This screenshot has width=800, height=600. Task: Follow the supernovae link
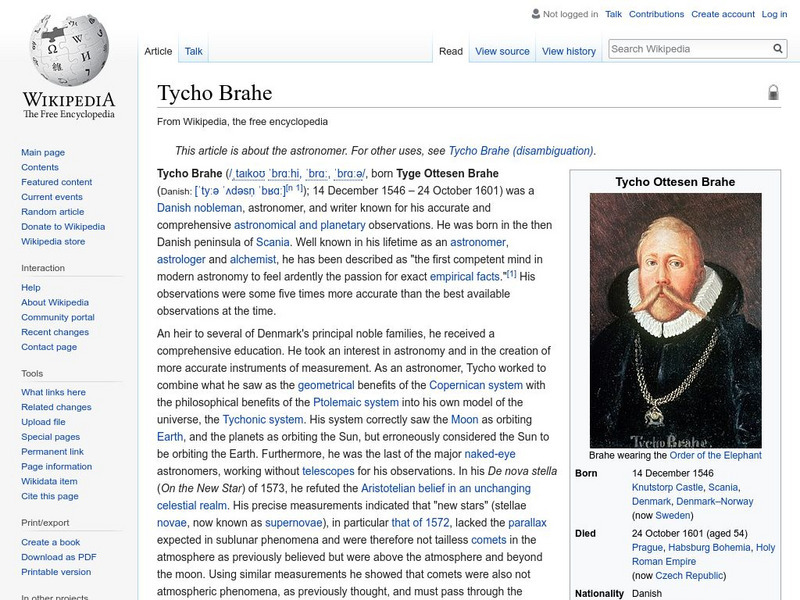pyautogui.click(x=293, y=522)
